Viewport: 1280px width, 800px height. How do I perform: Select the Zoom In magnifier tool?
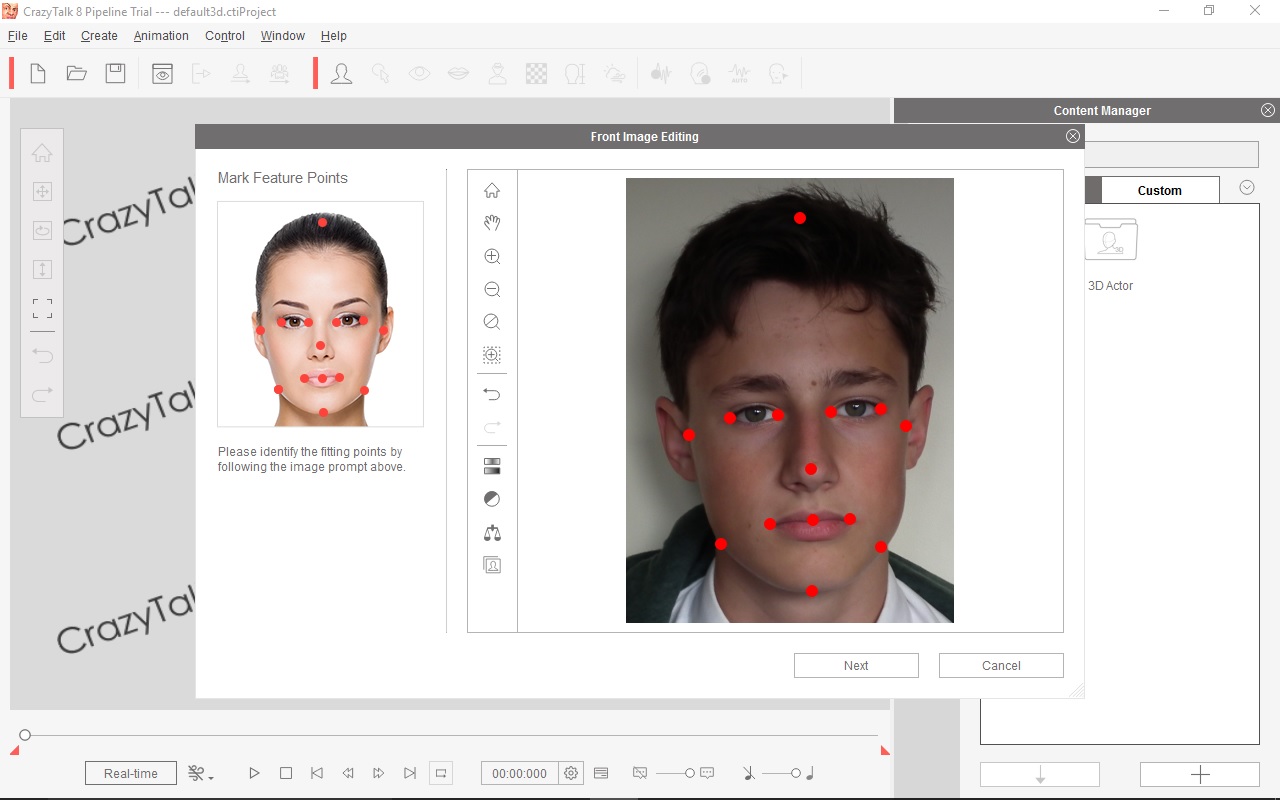click(x=492, y=257)
